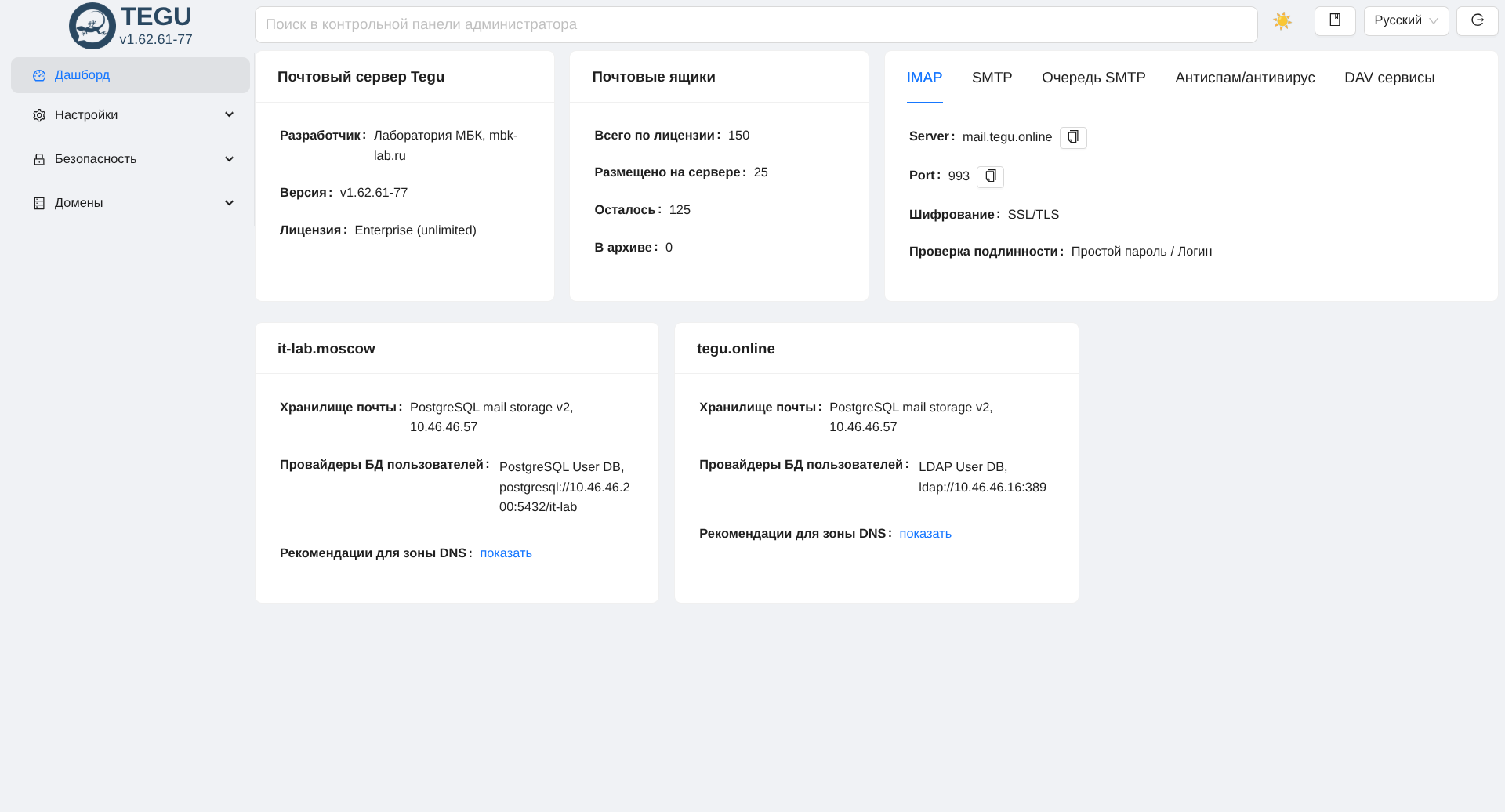Image resolution: width=1505 pixels, height=812 pixels.
Task: Click the PostgreSQL User DB provider text
Action: point(564,487)
